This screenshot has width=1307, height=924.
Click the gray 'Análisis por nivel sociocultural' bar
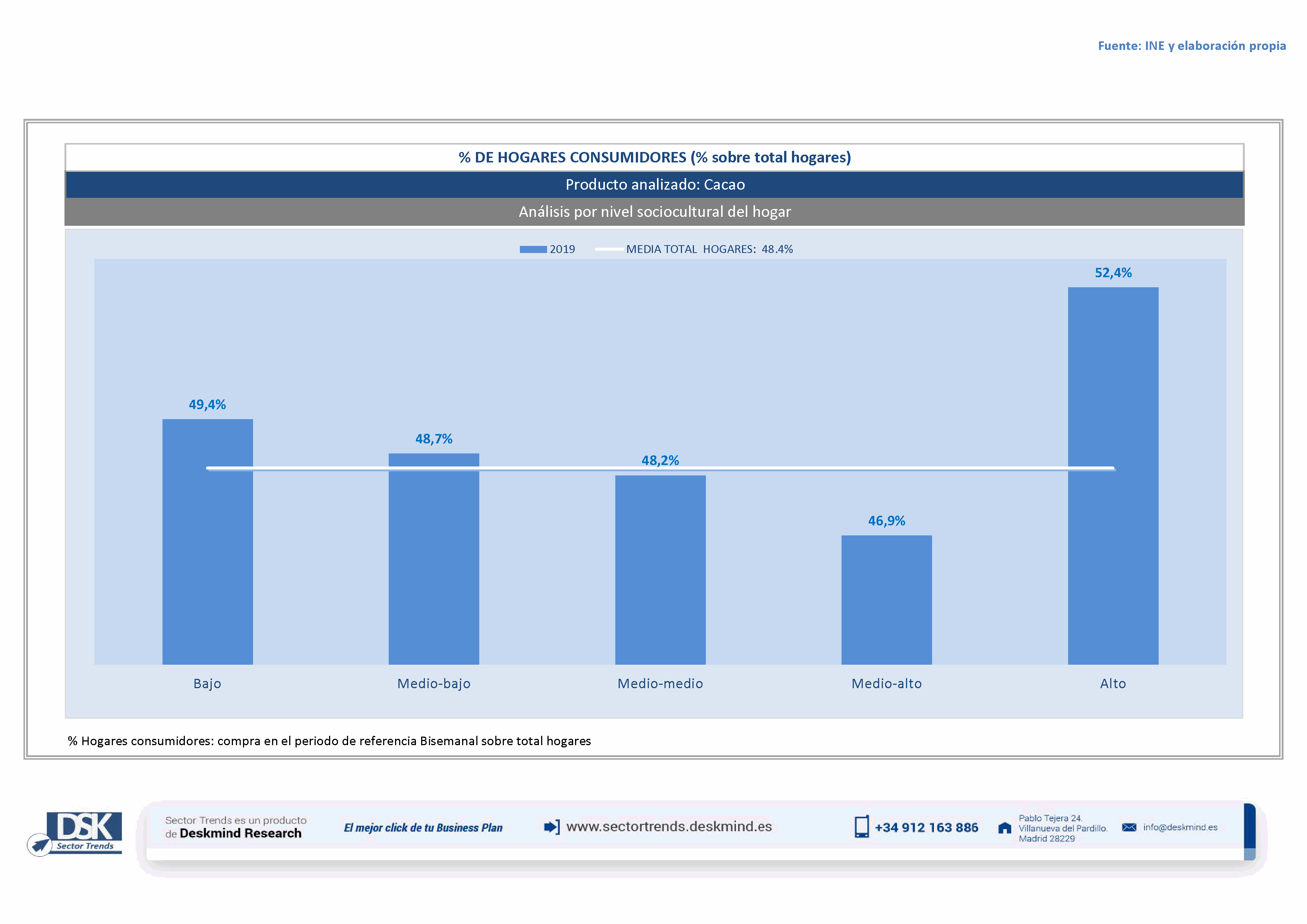[655, 212]
